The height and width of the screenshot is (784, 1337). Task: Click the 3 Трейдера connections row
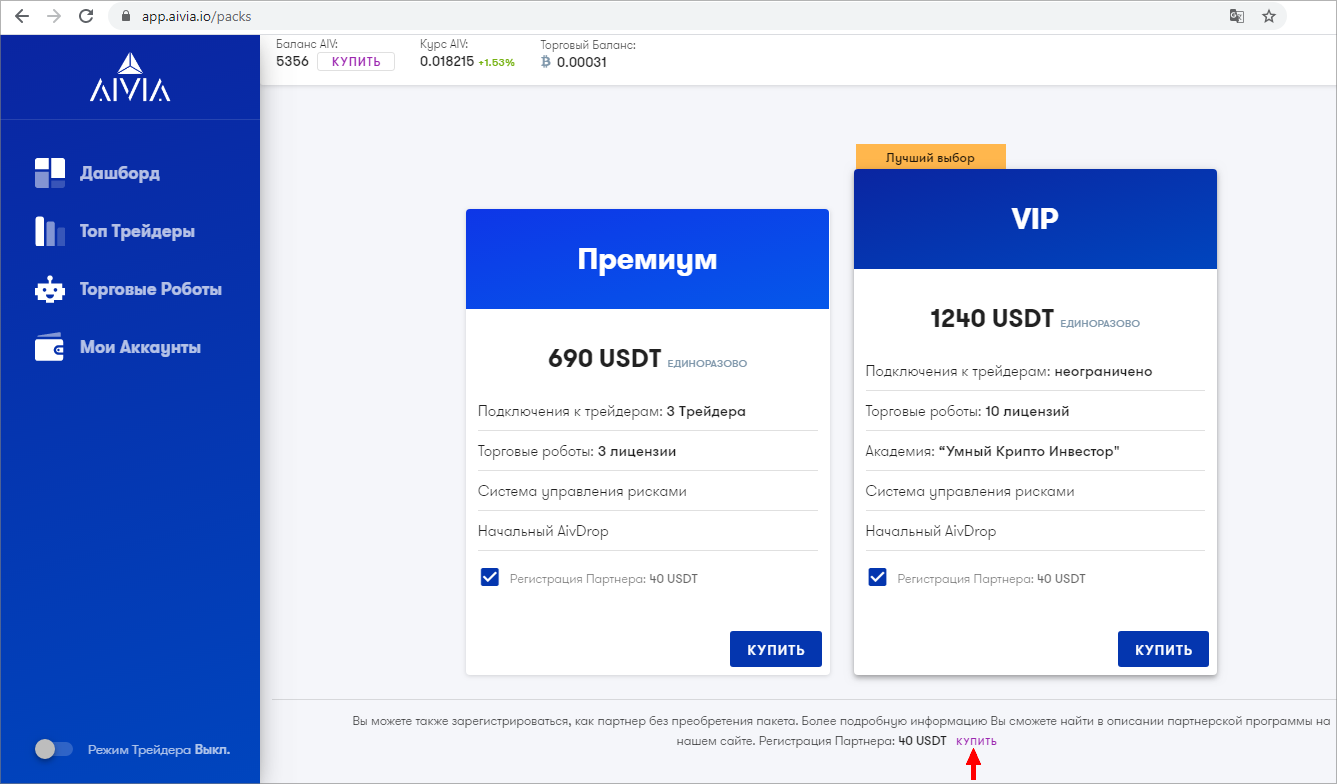click(648, 411)
